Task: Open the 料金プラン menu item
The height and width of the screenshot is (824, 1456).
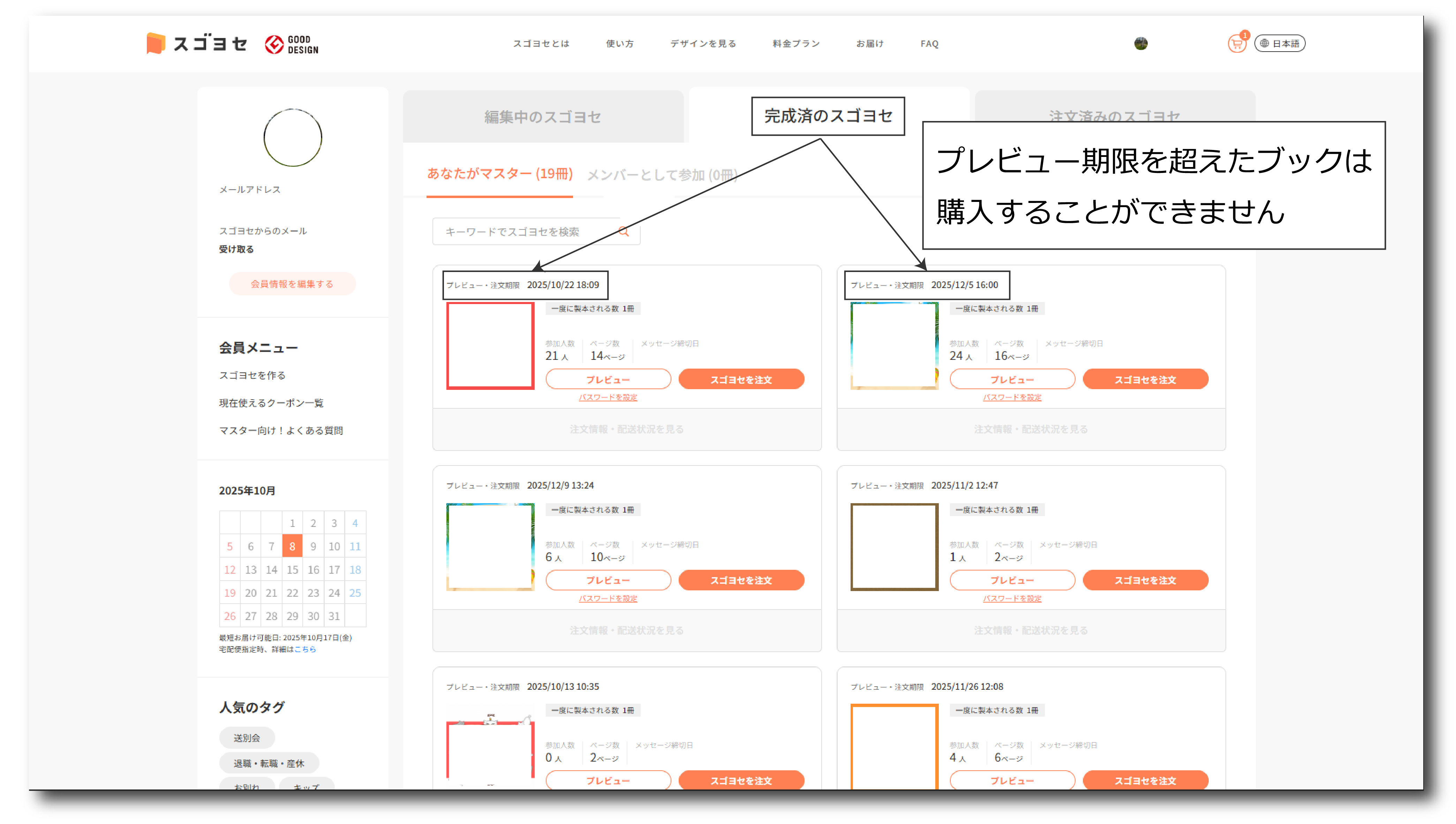Action: click(x=795, y=44)
